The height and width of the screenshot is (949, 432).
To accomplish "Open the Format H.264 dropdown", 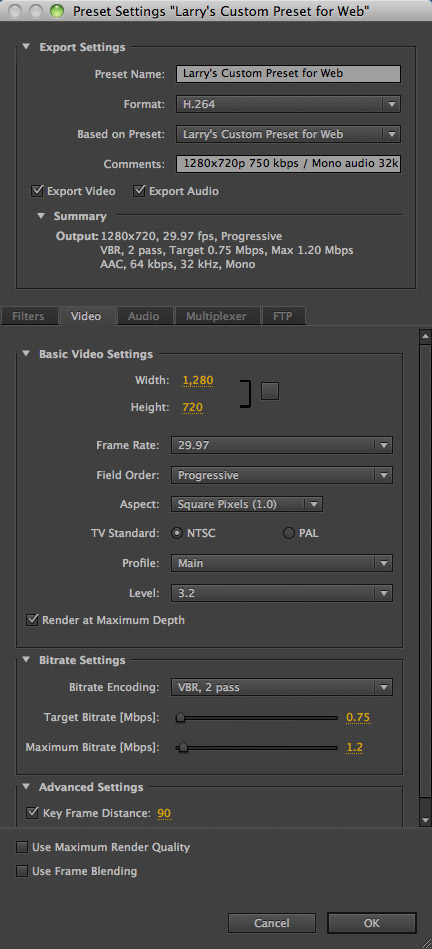I will point(288,104).
